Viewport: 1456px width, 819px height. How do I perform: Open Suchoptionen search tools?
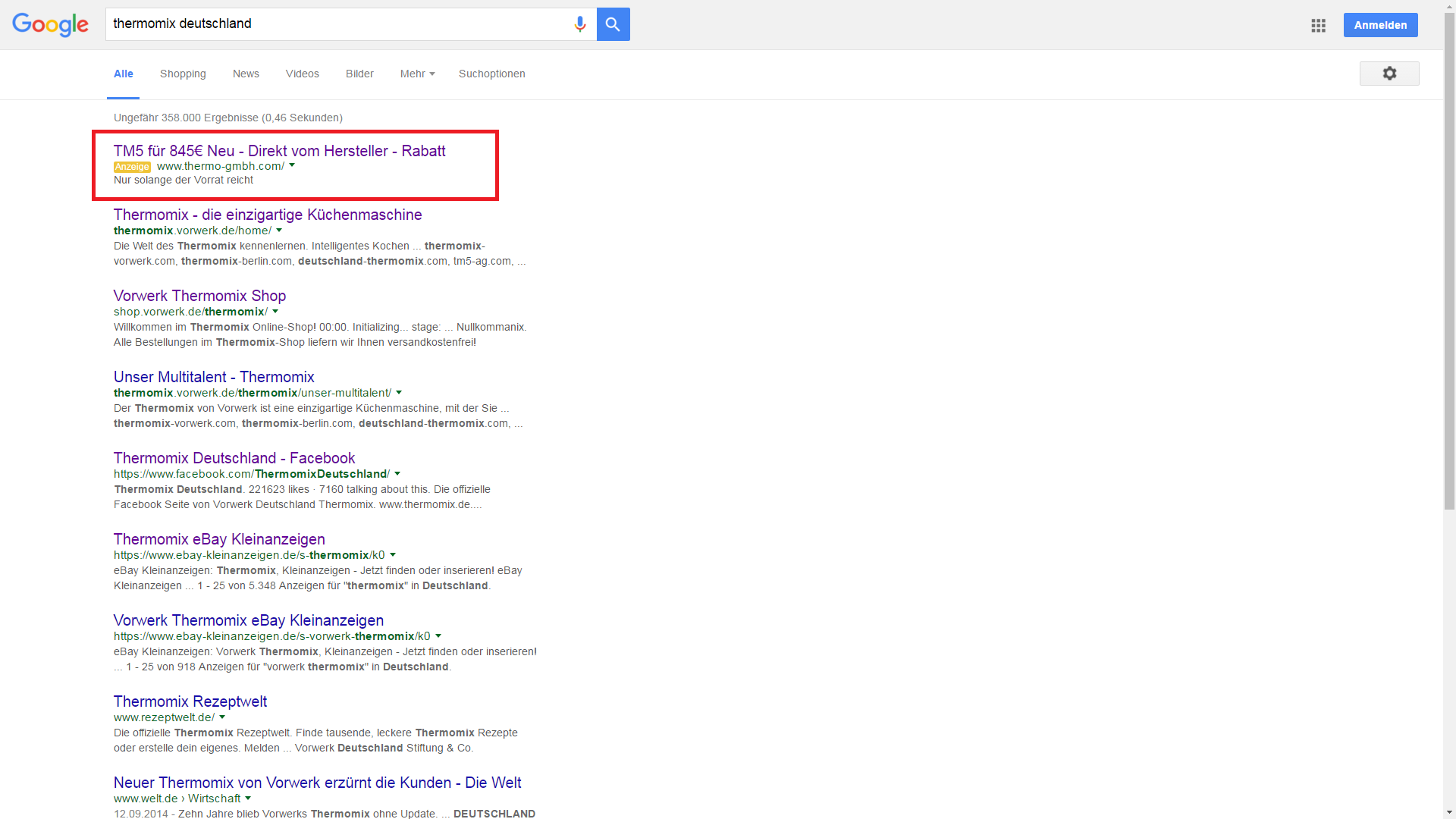(491, 74)
